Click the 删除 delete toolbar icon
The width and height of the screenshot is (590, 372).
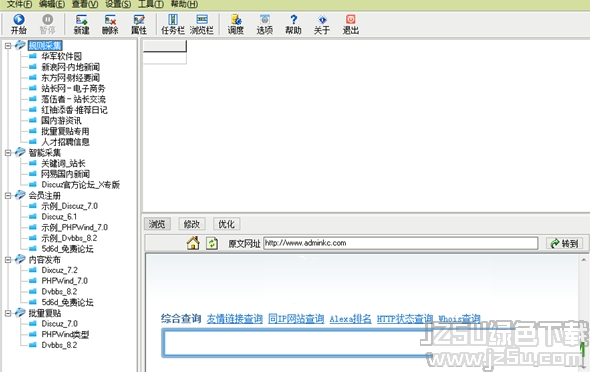(x=110, y=20)
